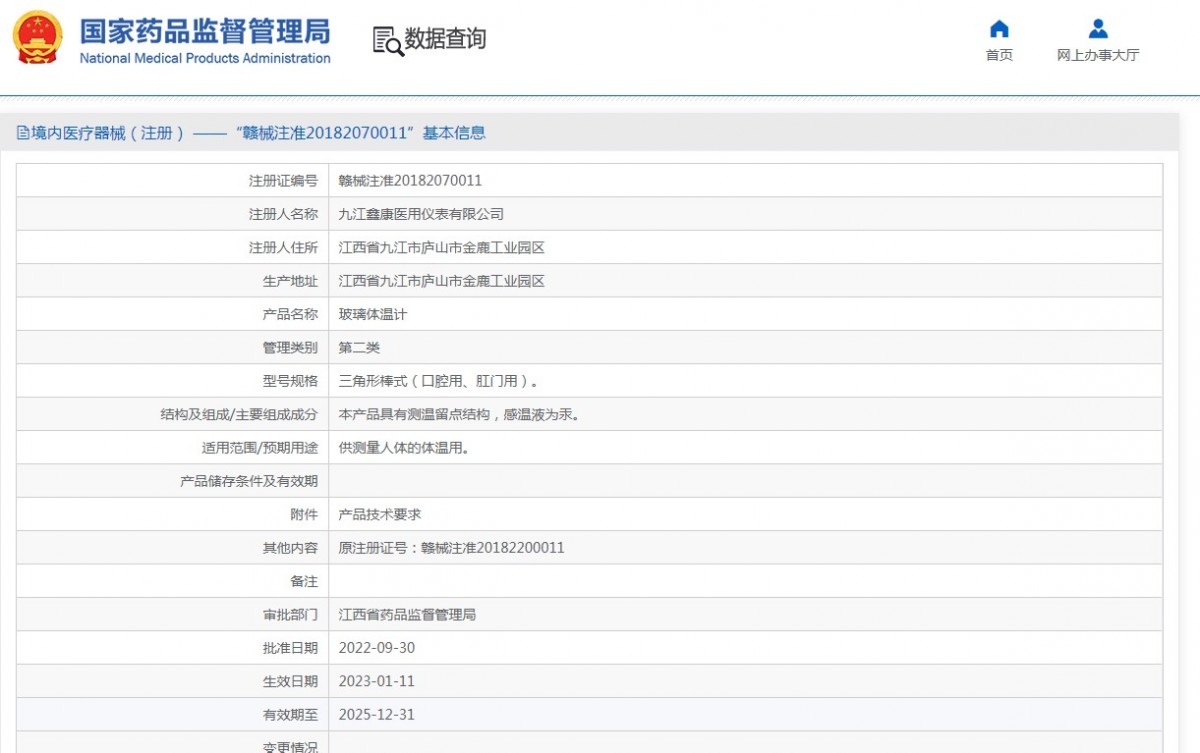Select product name 玻璃体温计
This screenshot has width=1200, height=753.
373,314
